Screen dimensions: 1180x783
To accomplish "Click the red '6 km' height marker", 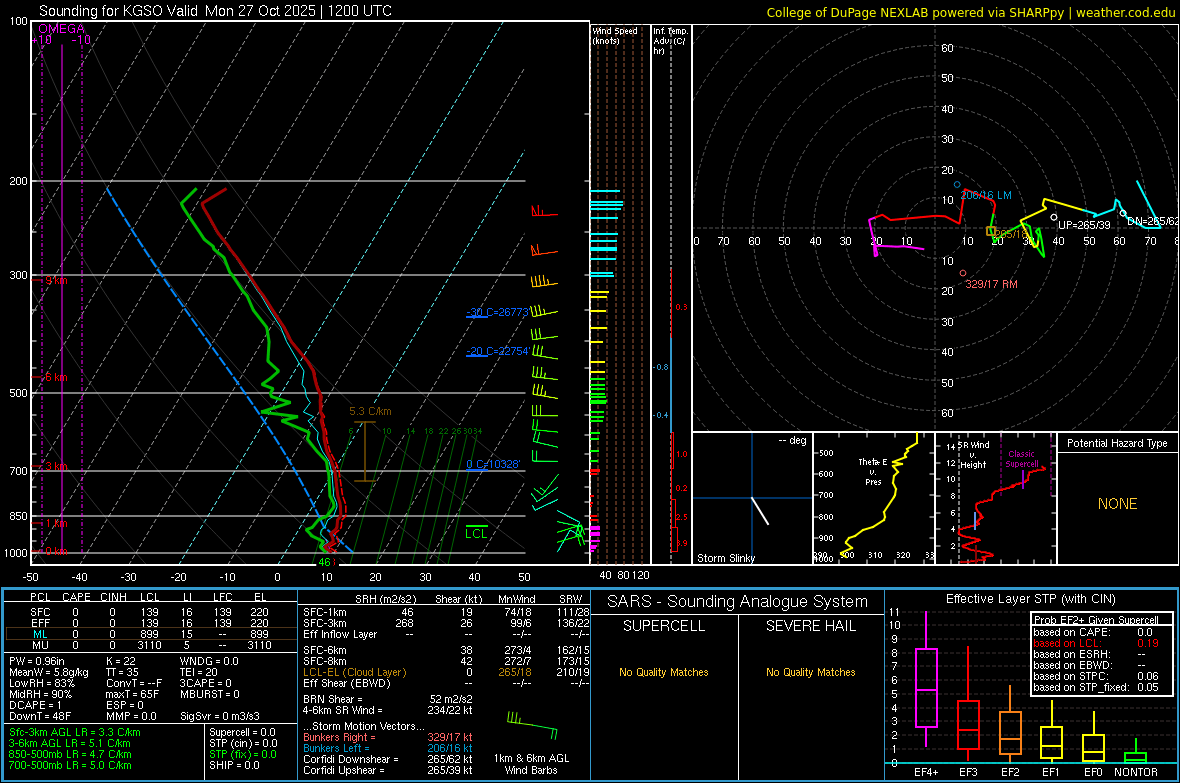I will pos(54,376).
